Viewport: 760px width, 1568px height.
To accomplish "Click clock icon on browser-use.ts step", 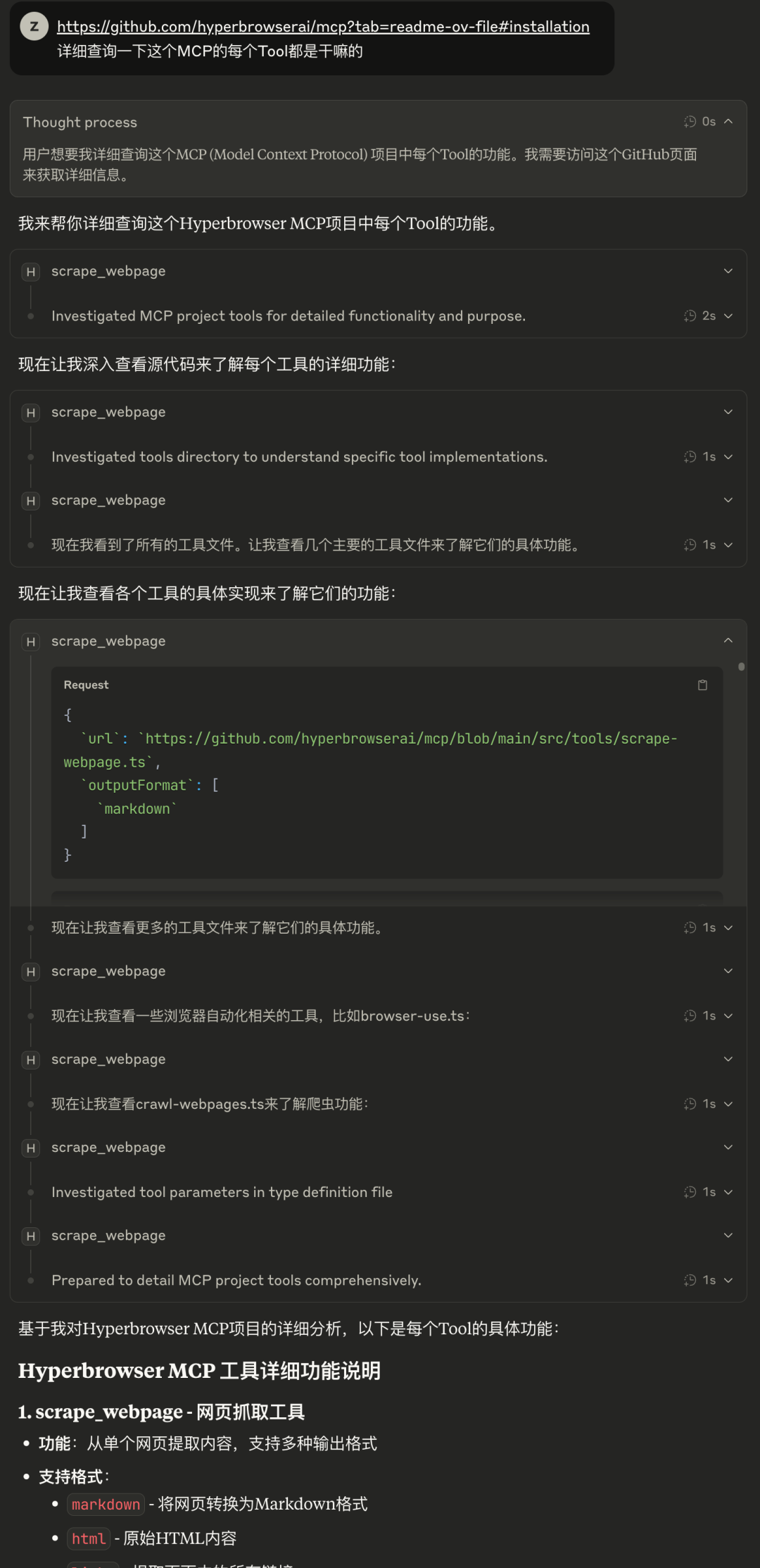I will pyautogui.click(x=690, y=1016).
